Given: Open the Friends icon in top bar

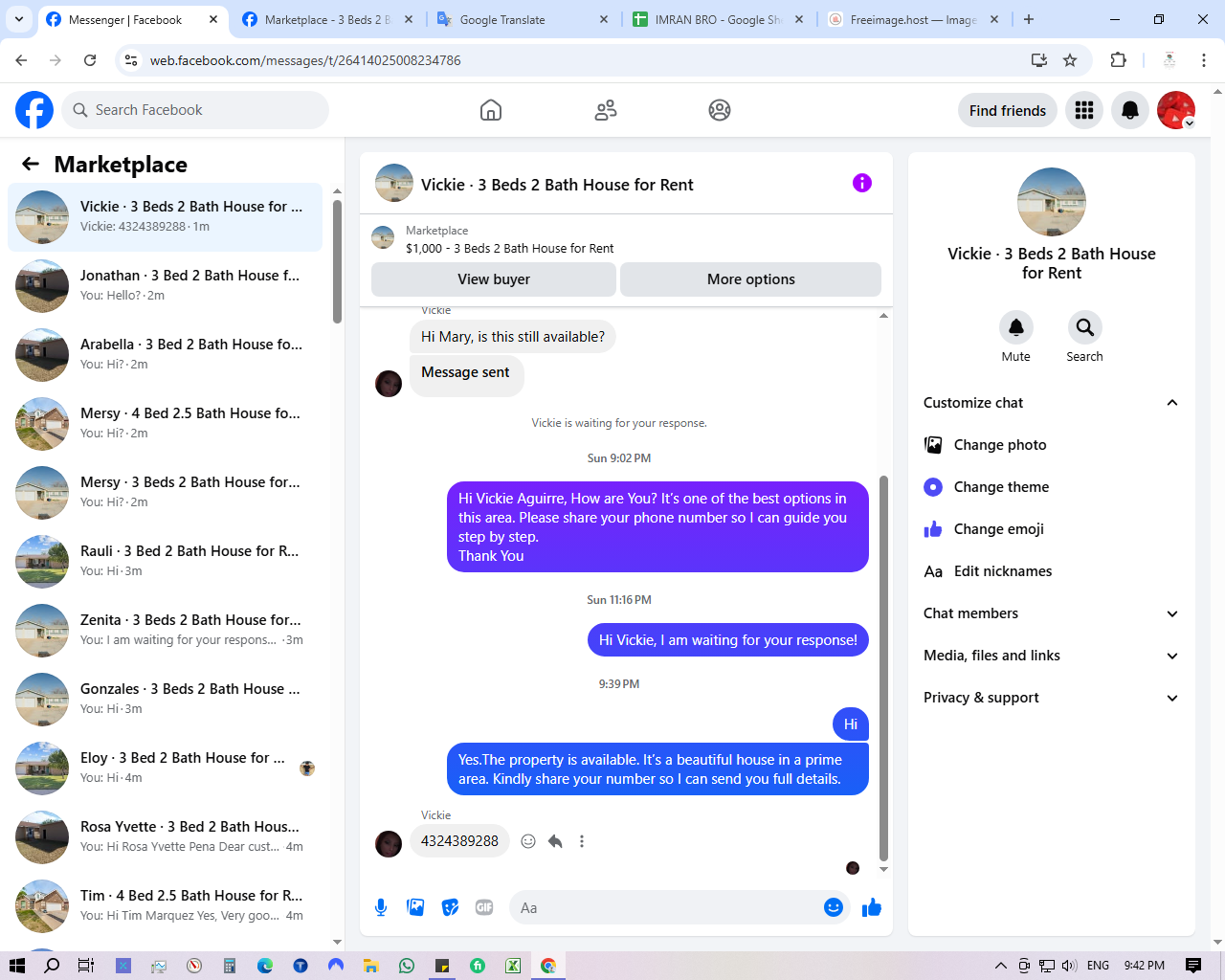Looking at the screenshot, I should point(606,110).
